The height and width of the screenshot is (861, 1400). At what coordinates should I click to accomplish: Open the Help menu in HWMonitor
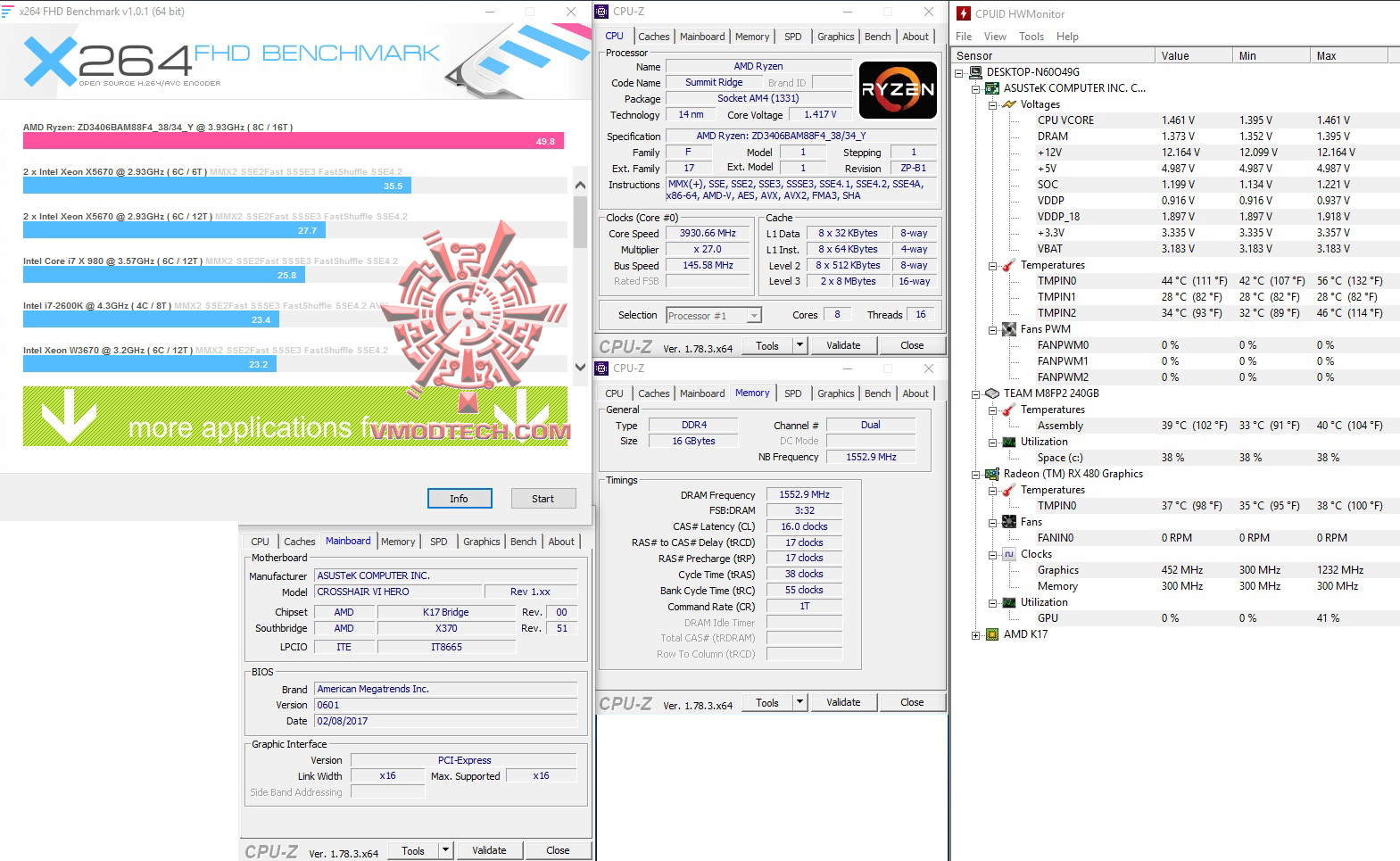point(1067,37)
